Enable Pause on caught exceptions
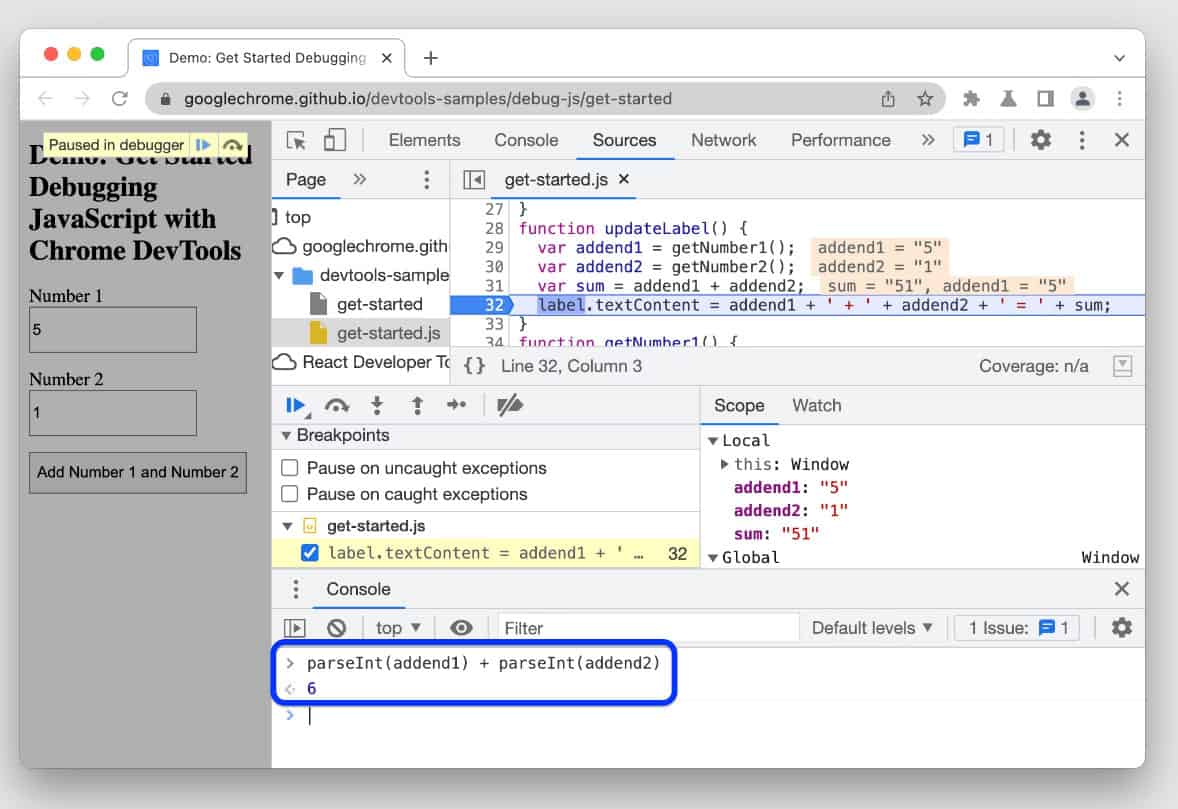1178x809 pixels. (x=289, y=494)
